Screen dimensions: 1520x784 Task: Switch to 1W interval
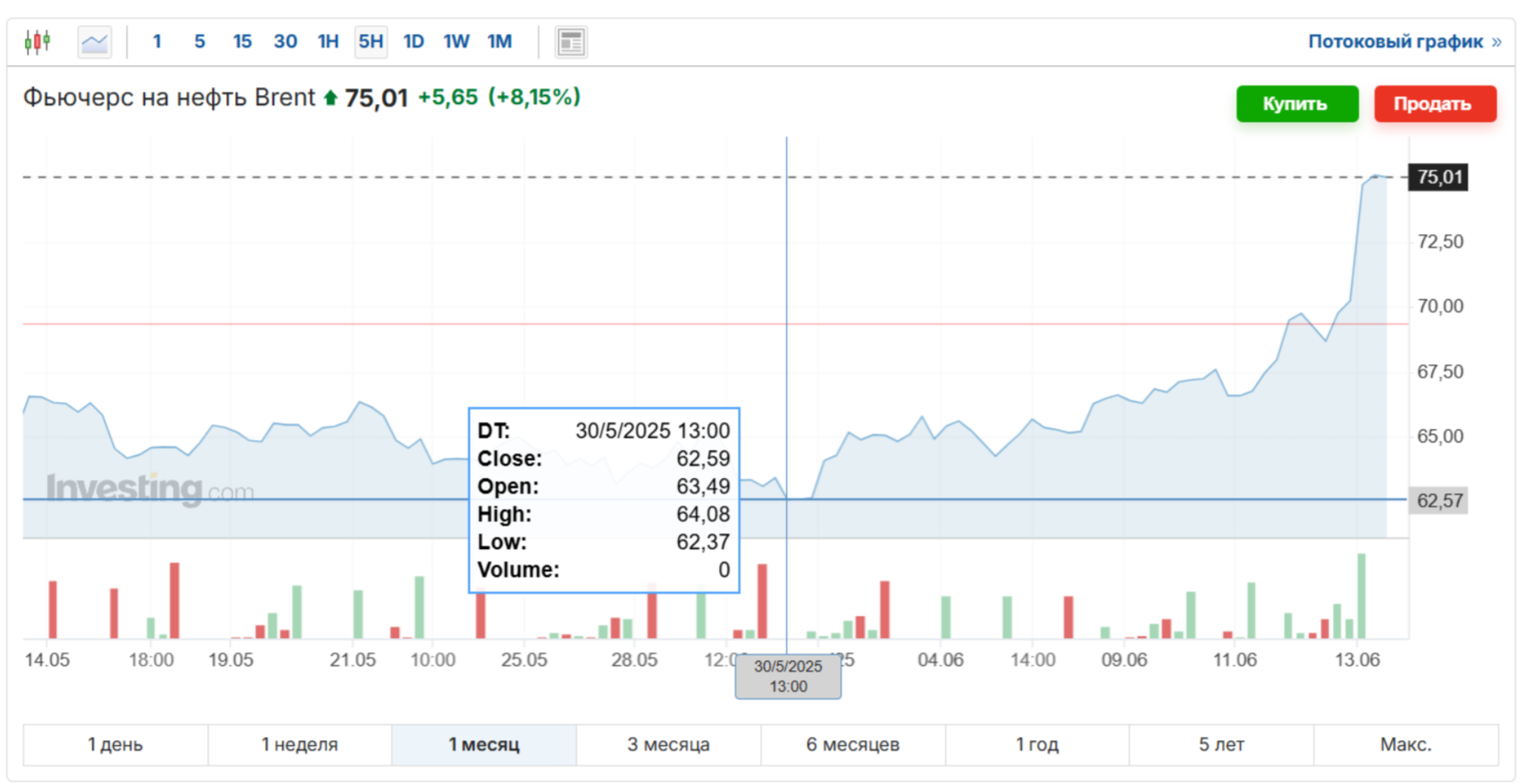pyautogui.click(x=456, y=42)
